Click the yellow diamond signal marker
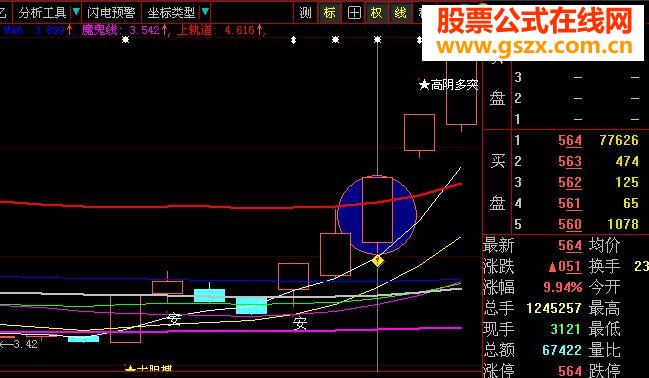The width and height of the screenshot is (649, 378). coord(377,261)
